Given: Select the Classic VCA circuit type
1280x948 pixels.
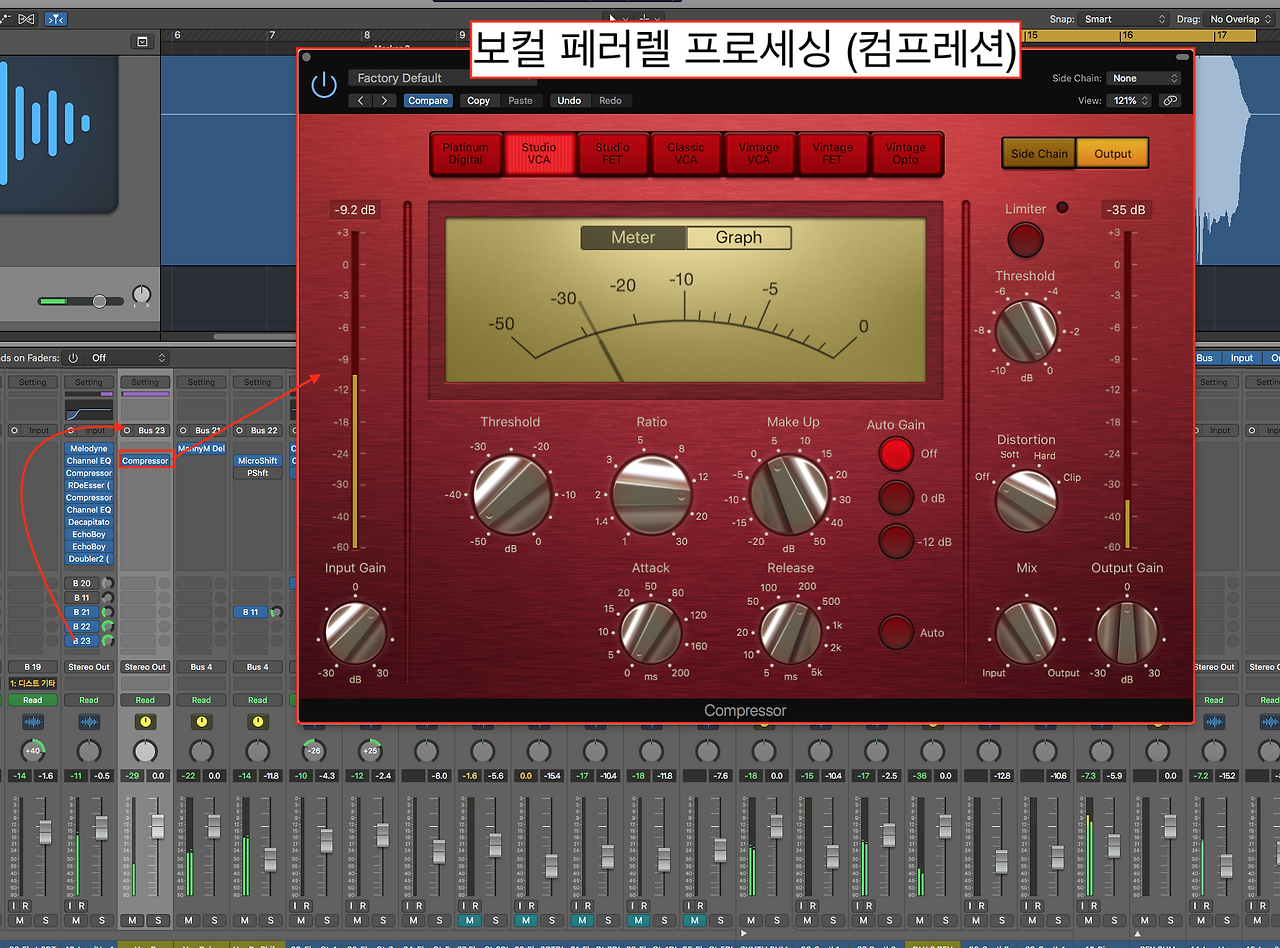Looking at the screenshot, I should pos(686,153).
